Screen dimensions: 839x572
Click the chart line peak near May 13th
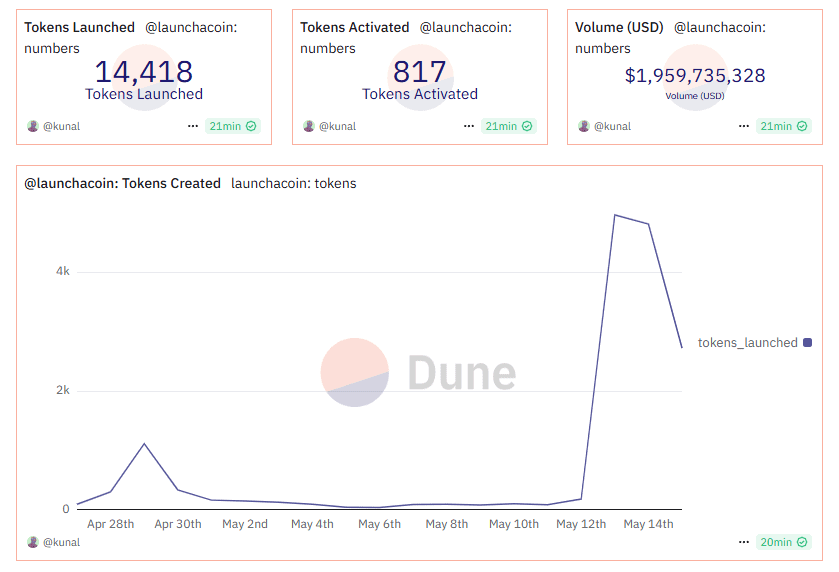(x=615, y=215)
